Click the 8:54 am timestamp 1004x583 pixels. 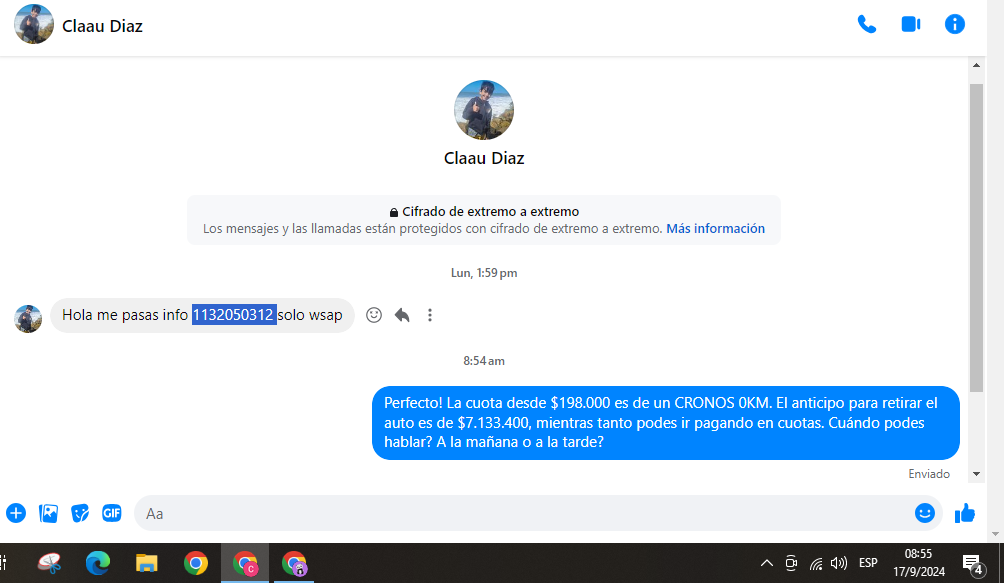(484, 361)
